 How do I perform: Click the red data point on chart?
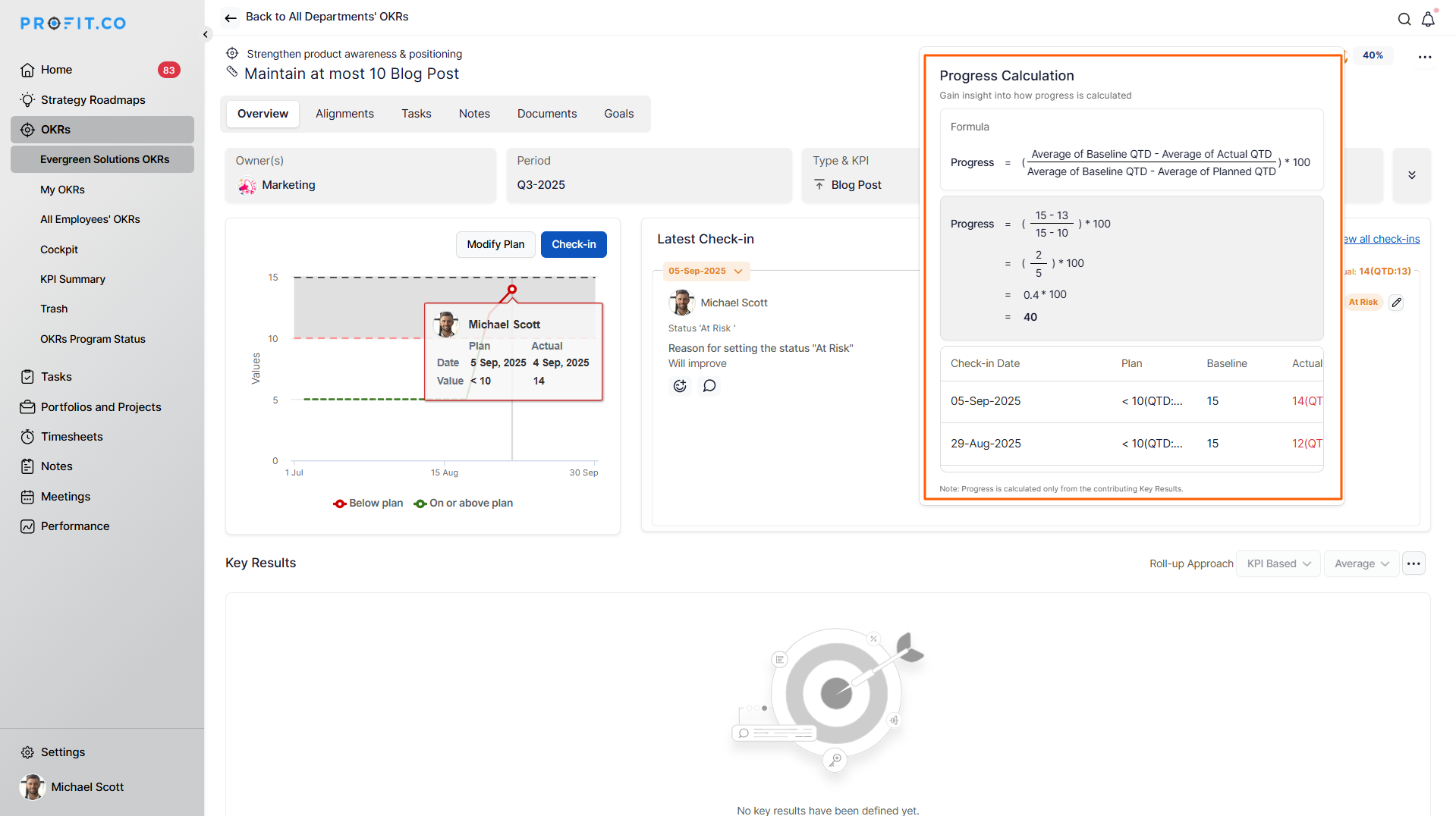point(512,290)
